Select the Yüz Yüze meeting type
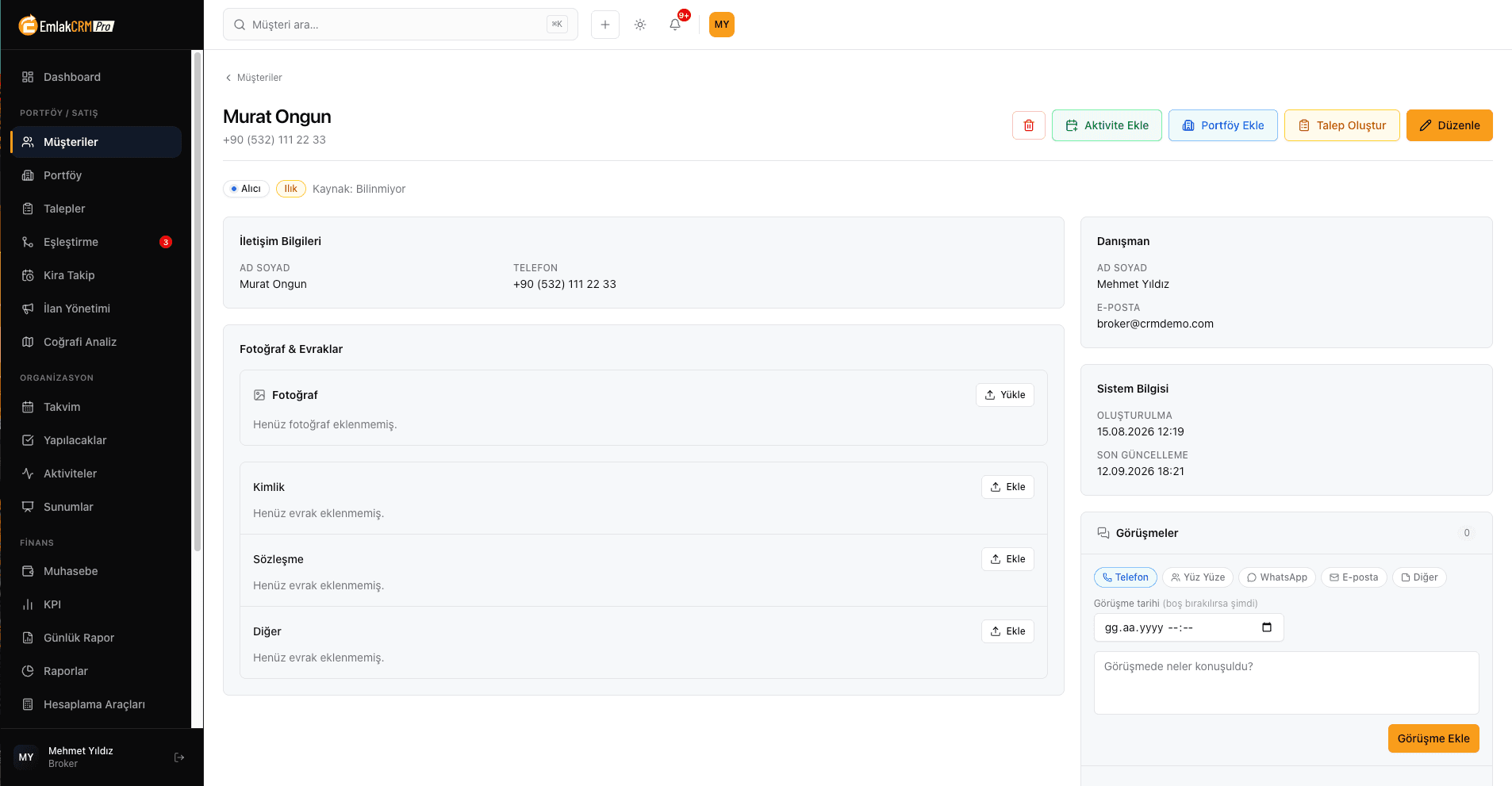The height and width of the screenshot is (786, 1512). (1197, 577)
